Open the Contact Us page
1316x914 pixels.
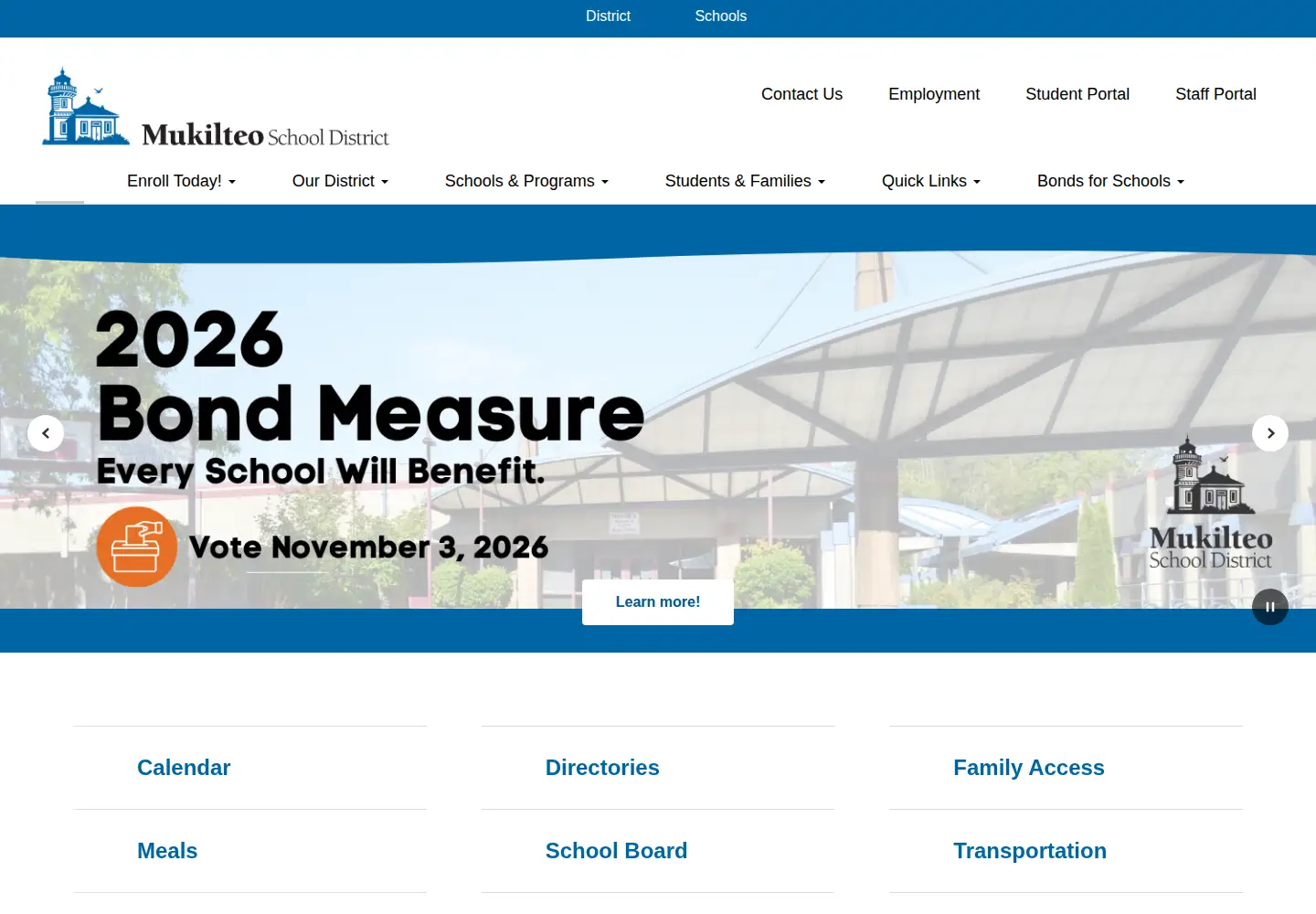(x=801, y=94)
